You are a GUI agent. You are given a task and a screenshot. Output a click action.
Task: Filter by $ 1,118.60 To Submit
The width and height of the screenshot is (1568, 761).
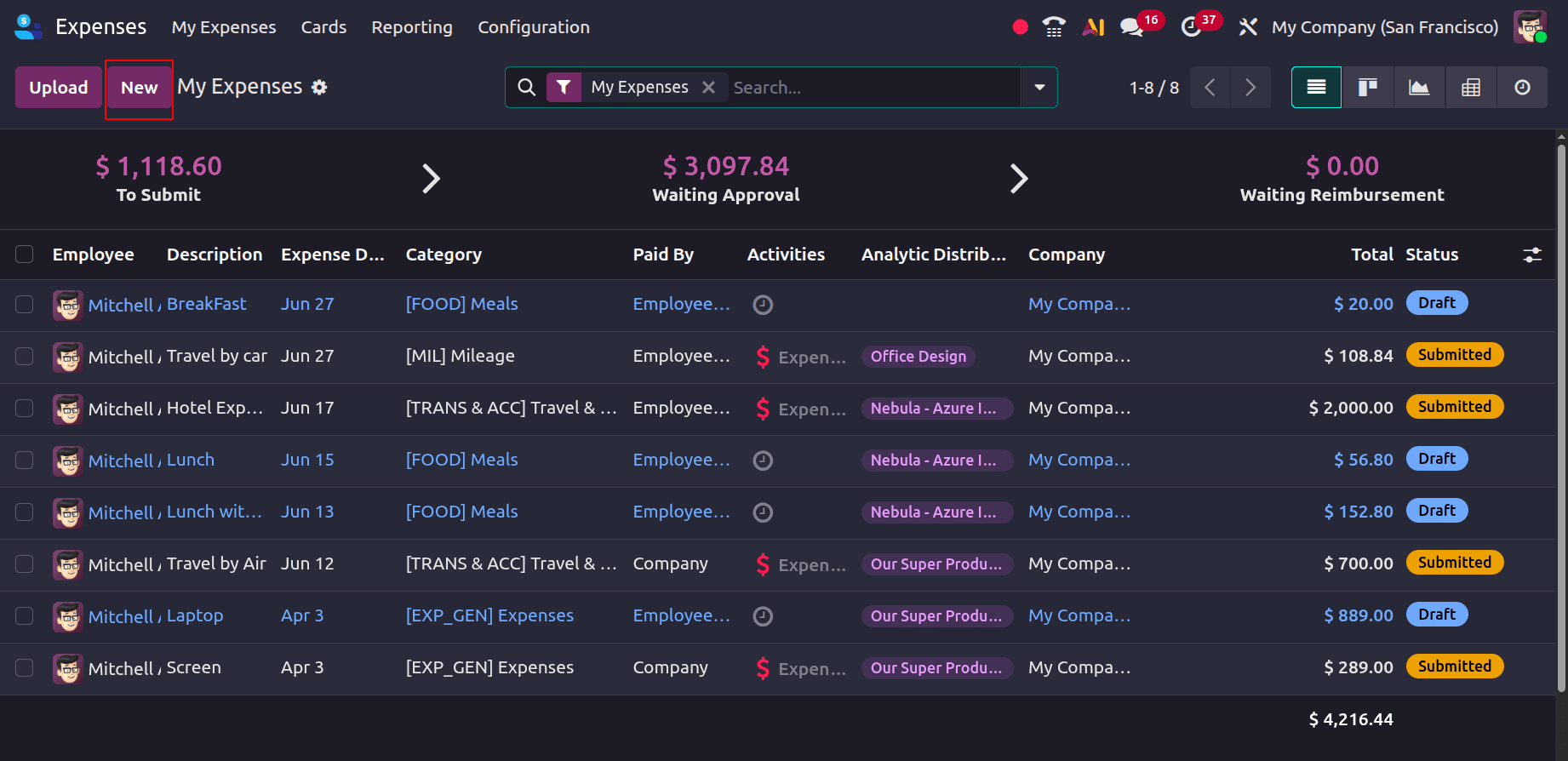coord(158,179)
